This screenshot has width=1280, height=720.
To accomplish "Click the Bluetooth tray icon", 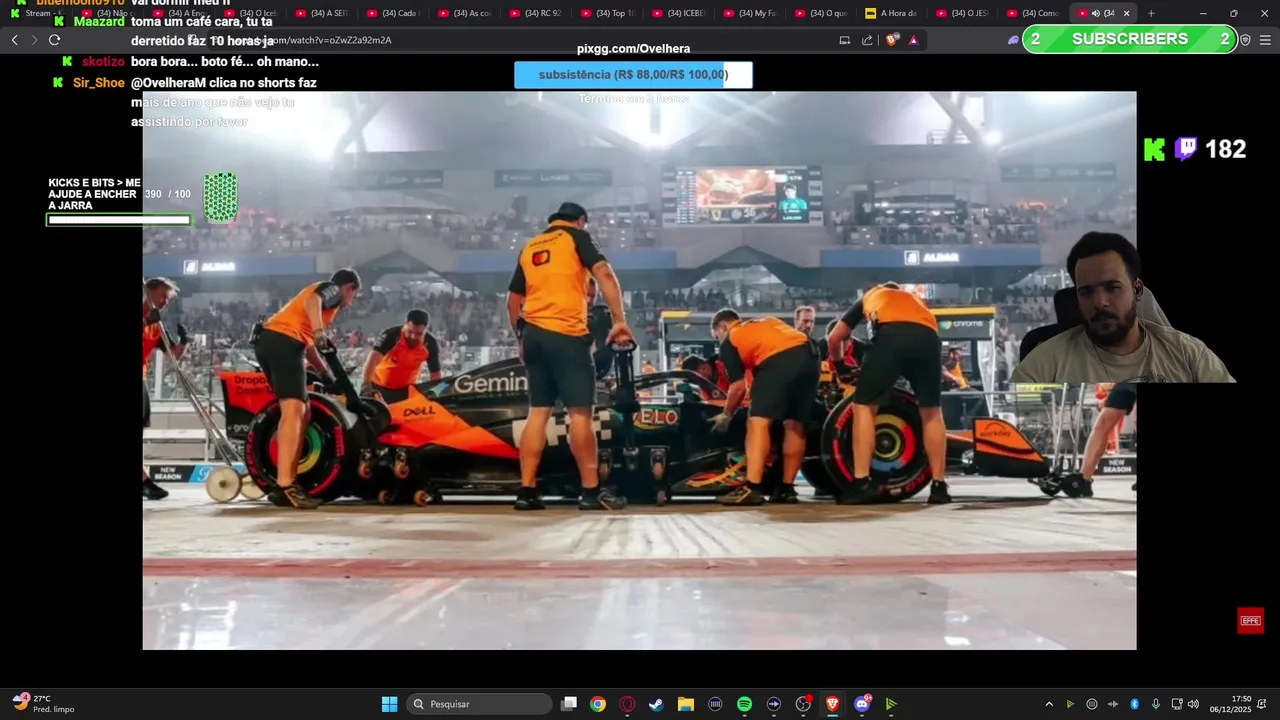I will click(1134, 704).
